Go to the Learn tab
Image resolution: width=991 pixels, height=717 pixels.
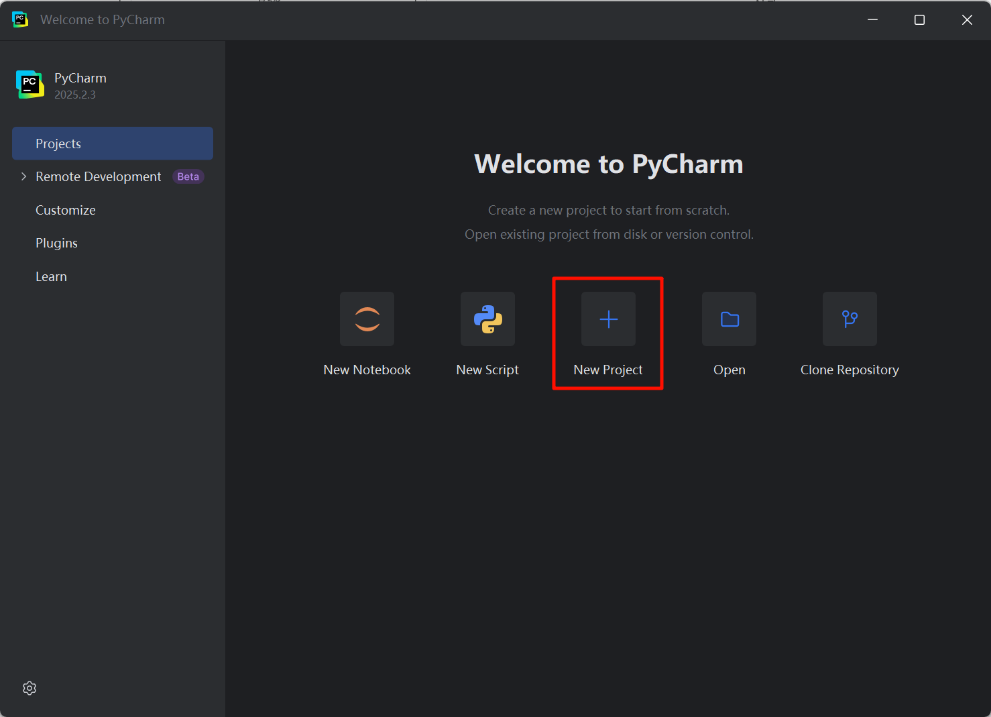(51, 276)
